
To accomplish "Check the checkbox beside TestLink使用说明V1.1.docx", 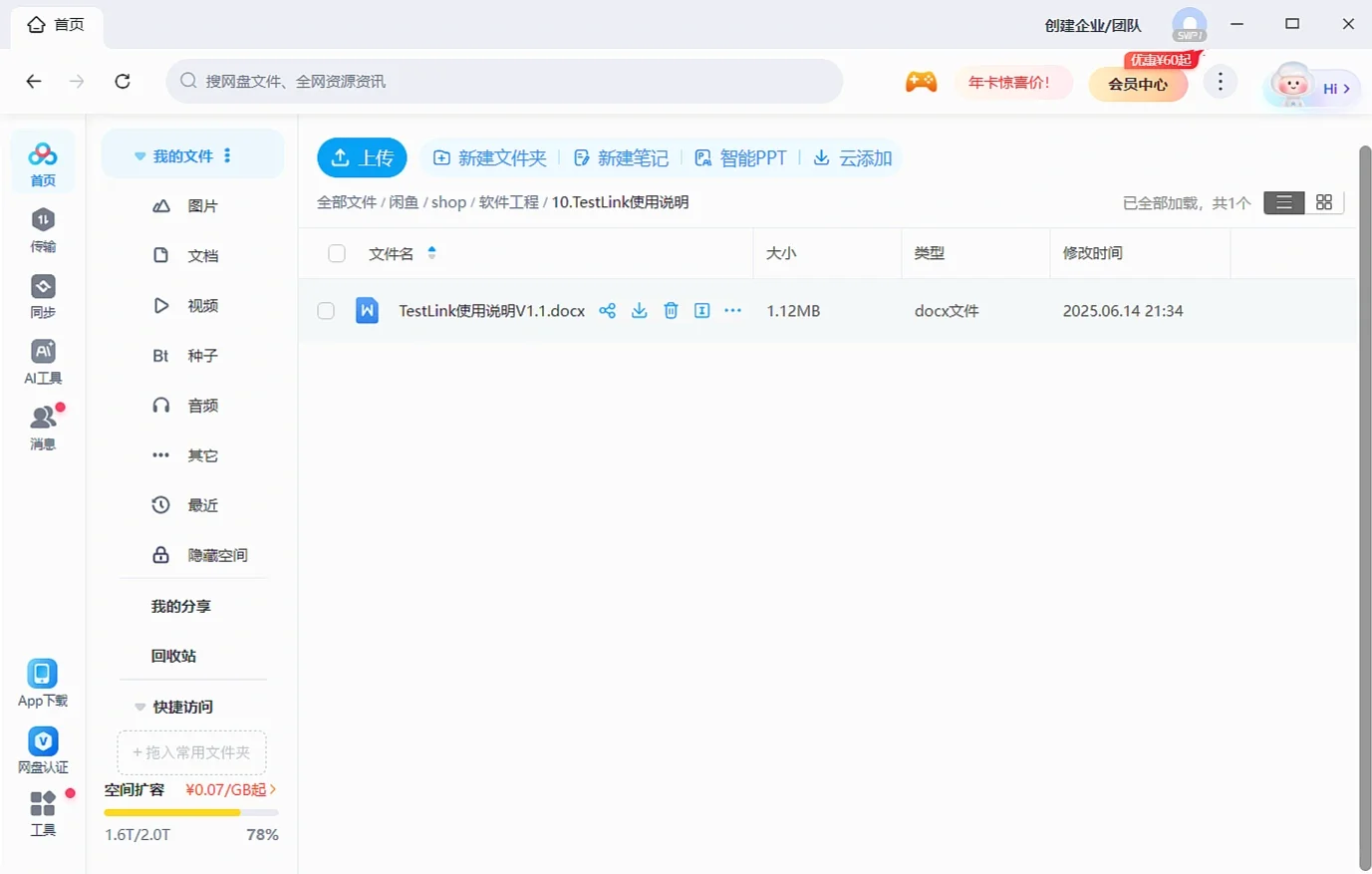I will [x=326, y=310].
